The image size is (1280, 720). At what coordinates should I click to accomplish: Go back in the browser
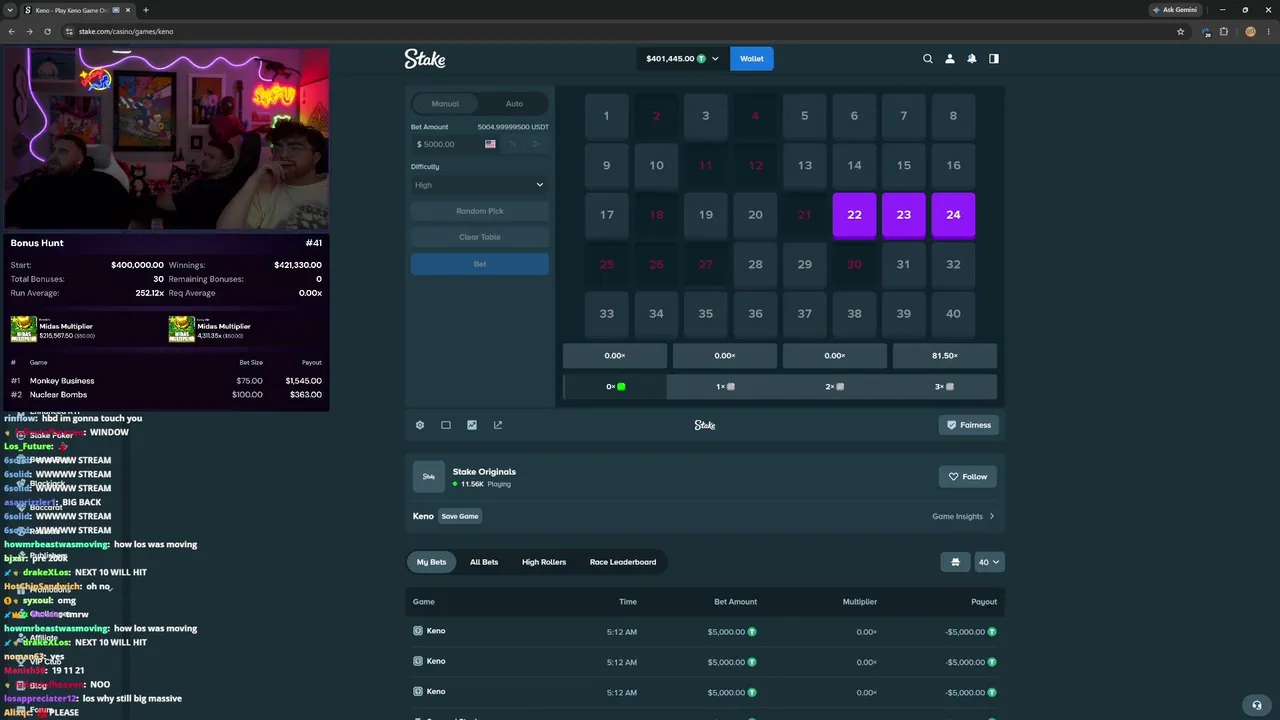pos(12,31)
